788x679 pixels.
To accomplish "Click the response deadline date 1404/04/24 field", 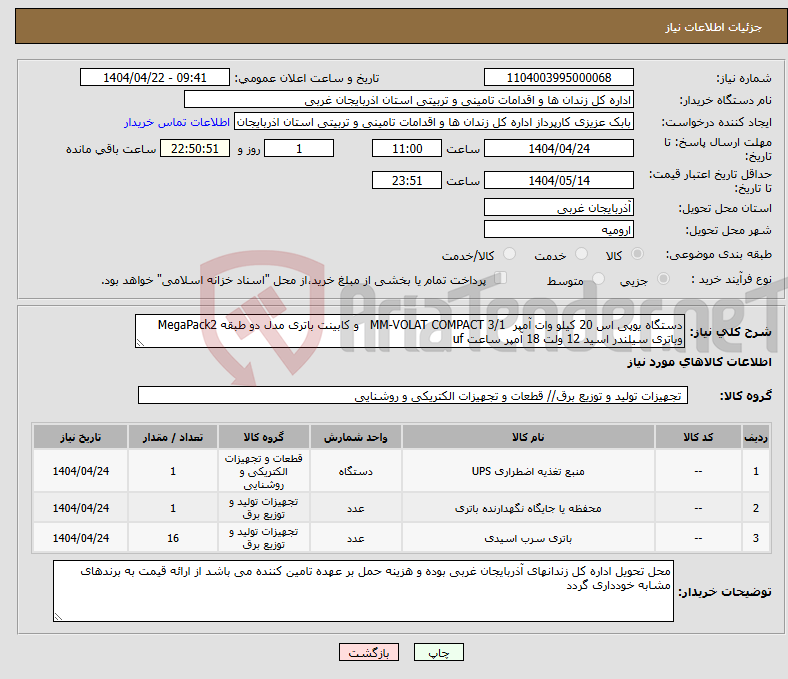I will click(558, 148).
